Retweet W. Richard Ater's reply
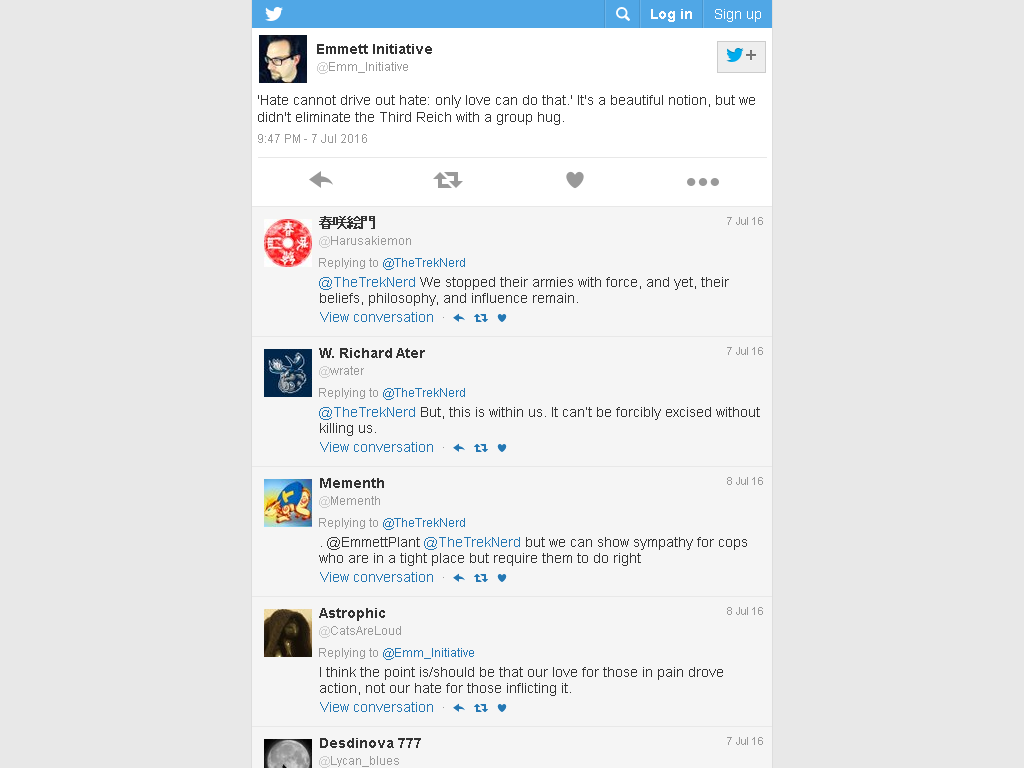 click(481, 448)
